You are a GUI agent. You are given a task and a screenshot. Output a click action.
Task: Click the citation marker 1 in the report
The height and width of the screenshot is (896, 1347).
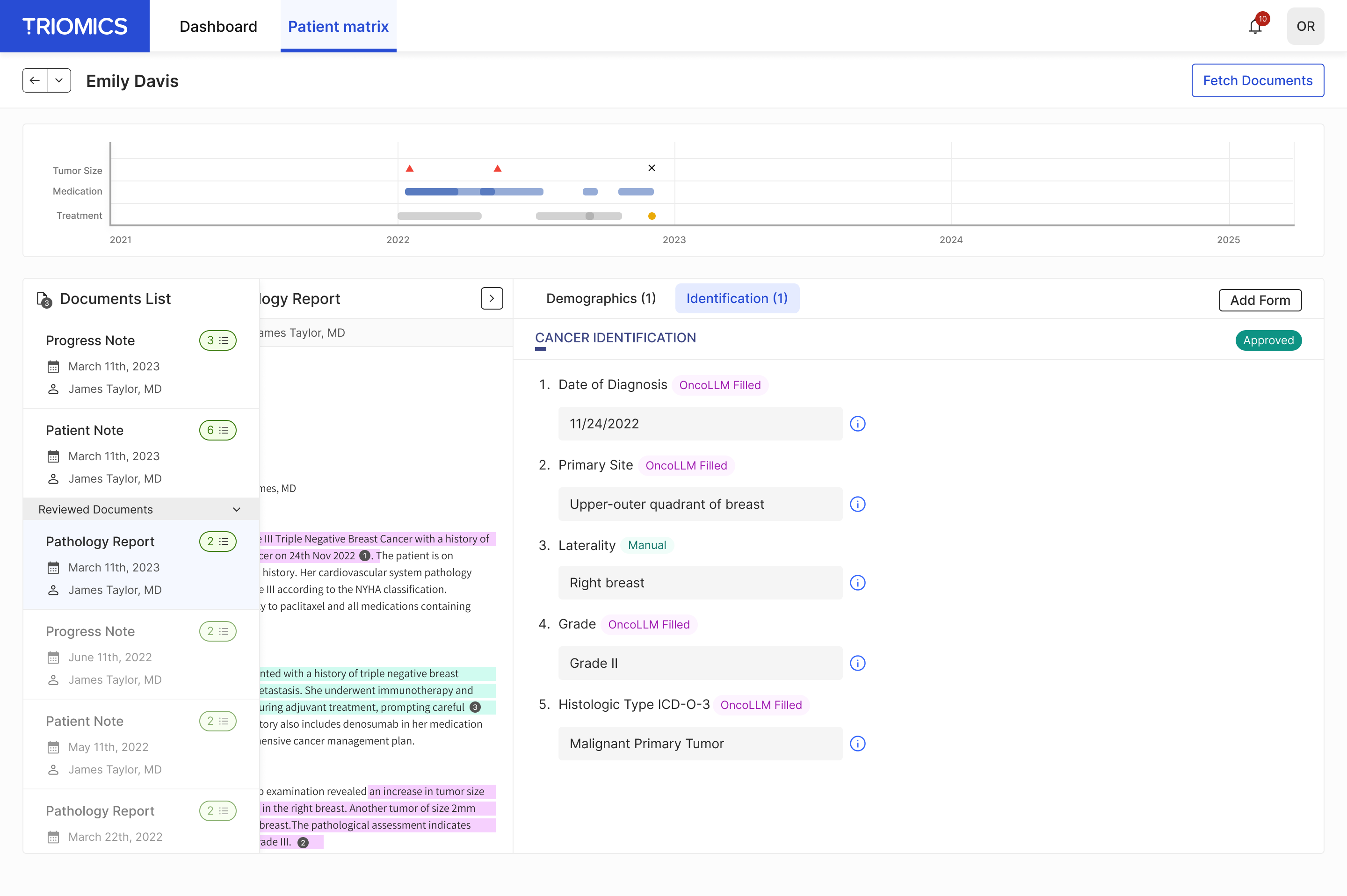(x=365, y=556)
